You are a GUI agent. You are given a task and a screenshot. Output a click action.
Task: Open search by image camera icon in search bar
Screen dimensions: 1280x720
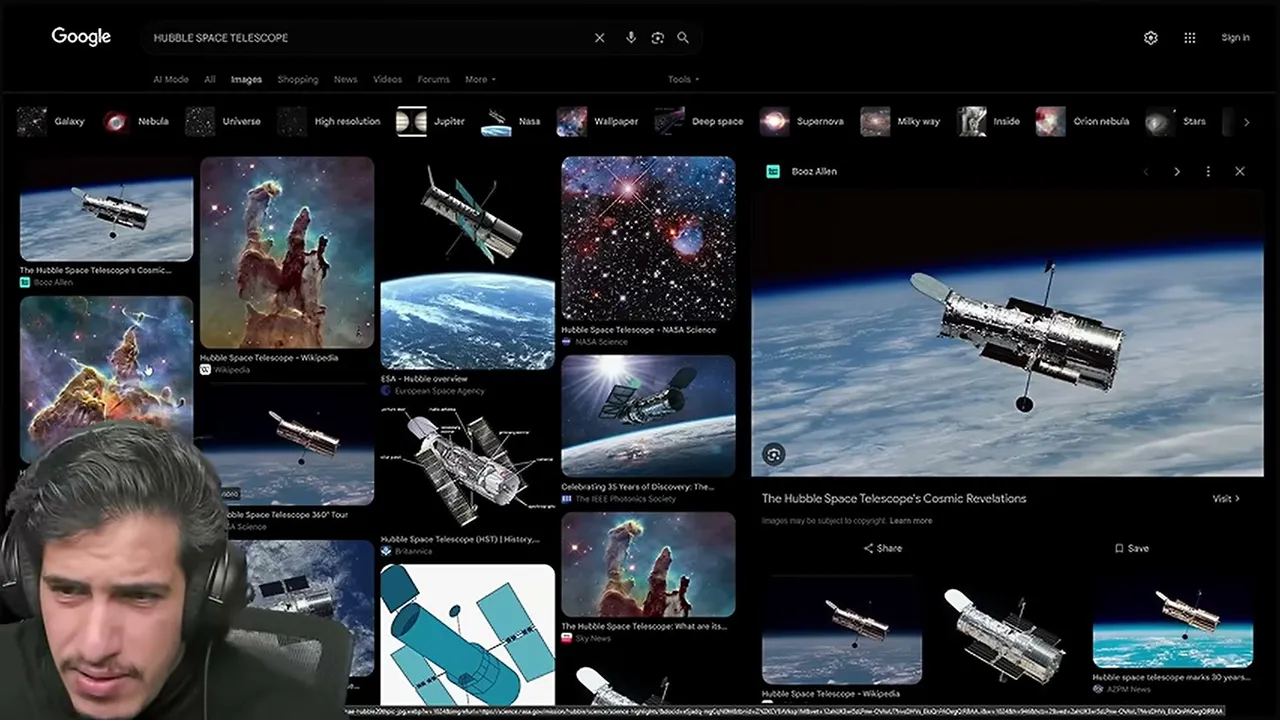click(x=657, y=38)
